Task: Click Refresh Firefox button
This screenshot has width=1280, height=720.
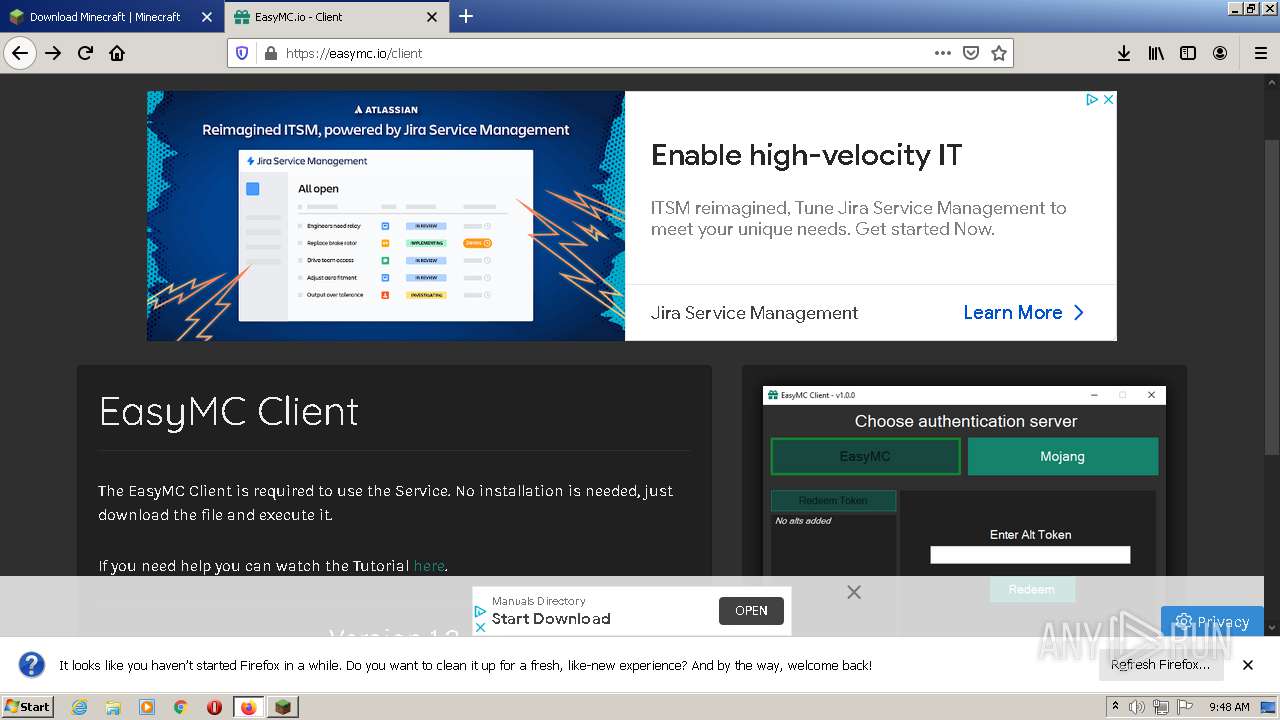Action: [x=1160, y=664]
